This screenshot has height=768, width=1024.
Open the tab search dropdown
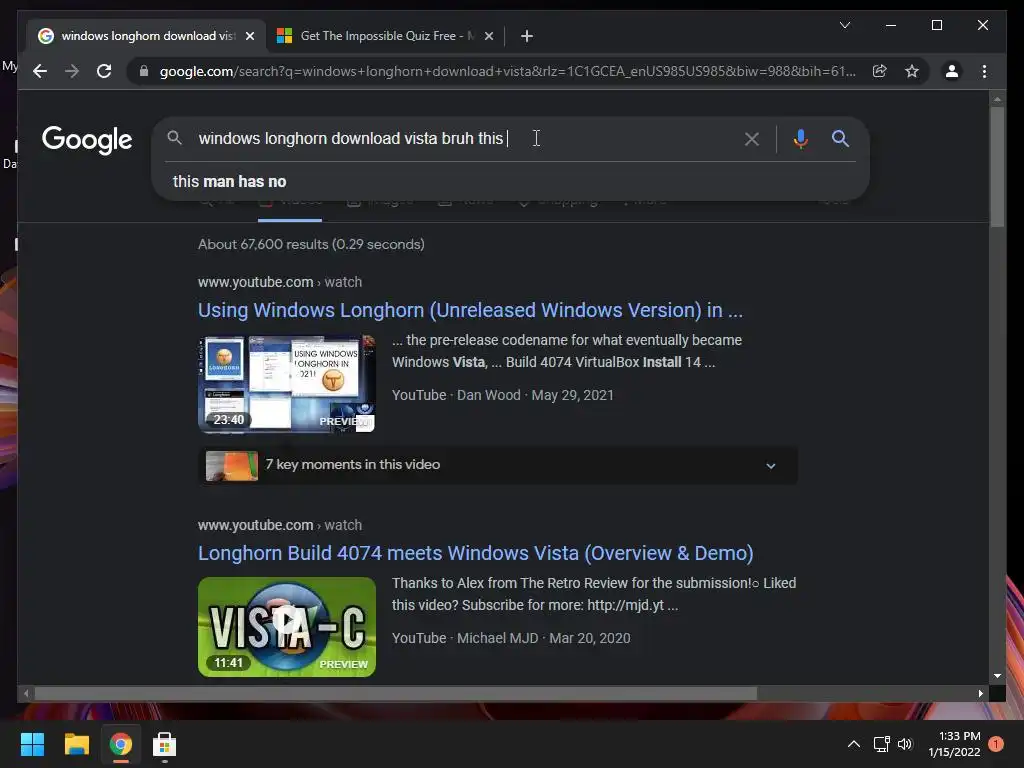pyautogui.click(x=844, y=25)
